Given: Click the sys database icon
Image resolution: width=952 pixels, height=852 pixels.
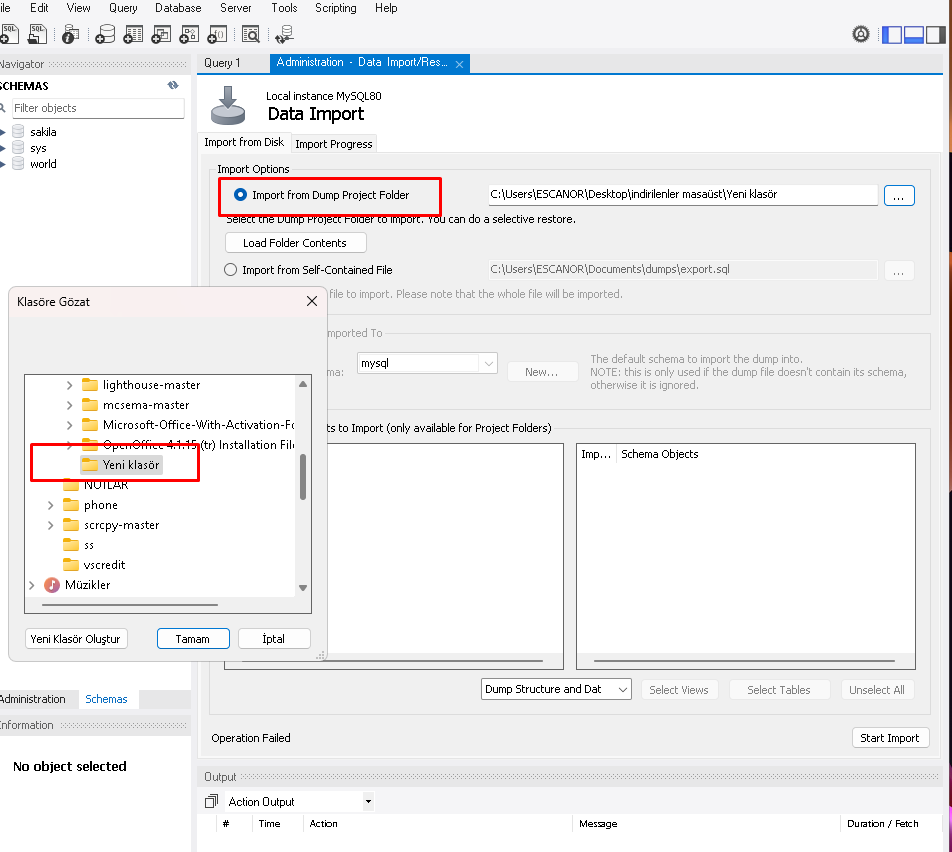Looking at the screenshot, I should click(x=18, y=148).
